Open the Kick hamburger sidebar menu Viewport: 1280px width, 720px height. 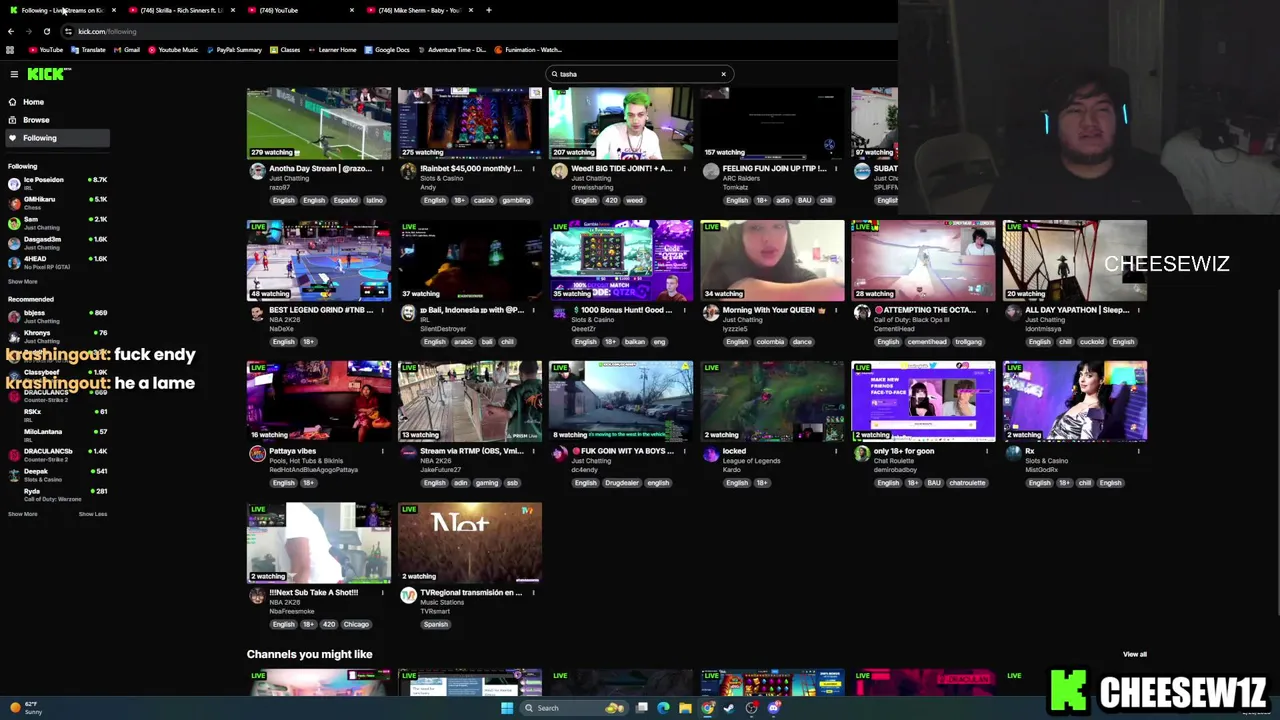[x=14, y=74]
